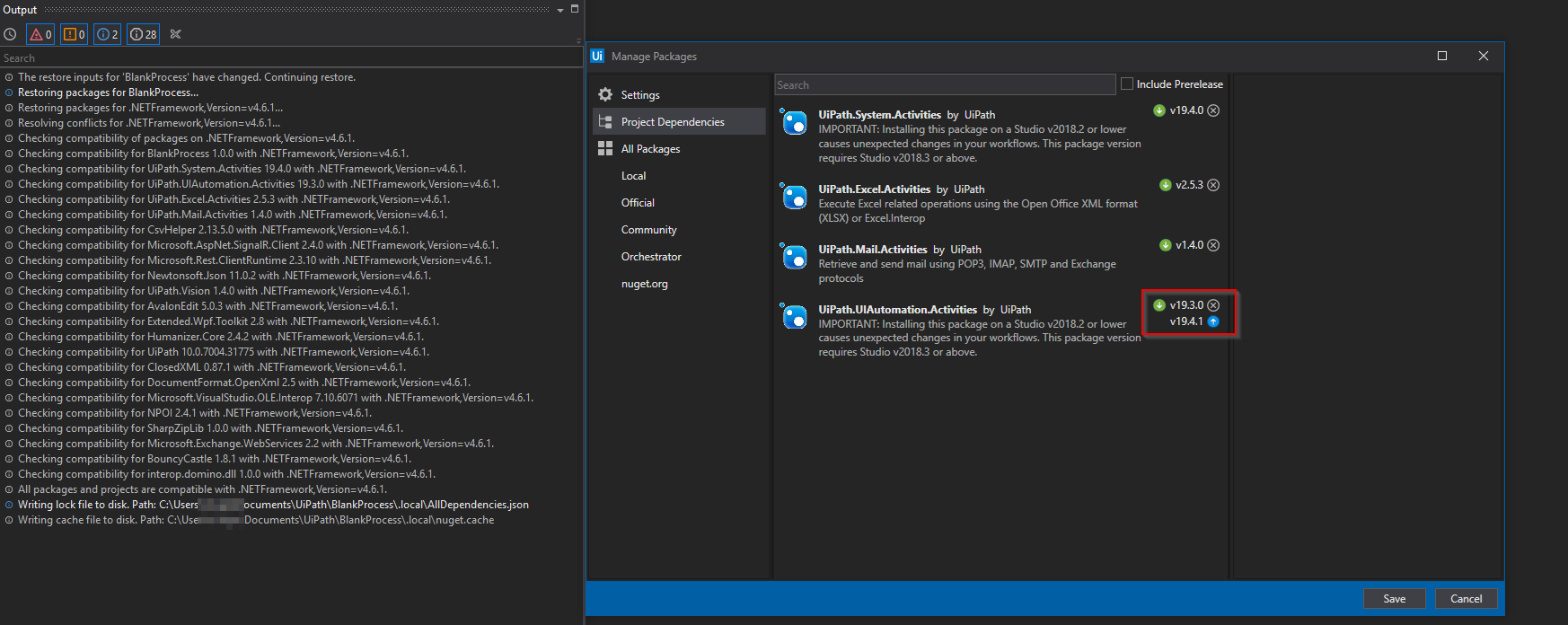The width and height of the screenshot is (1568, 625).
Task: Open the Settings section in Manage Packages
Action: click(639, 95)
